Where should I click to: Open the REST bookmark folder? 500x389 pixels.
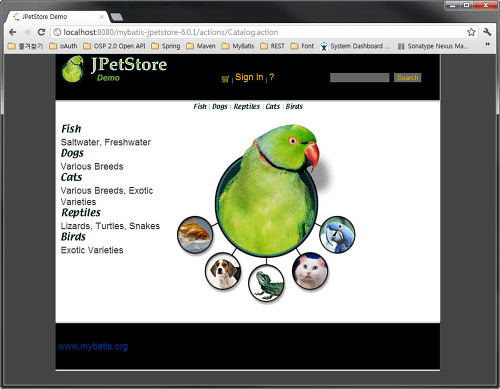tap(272, 46)
